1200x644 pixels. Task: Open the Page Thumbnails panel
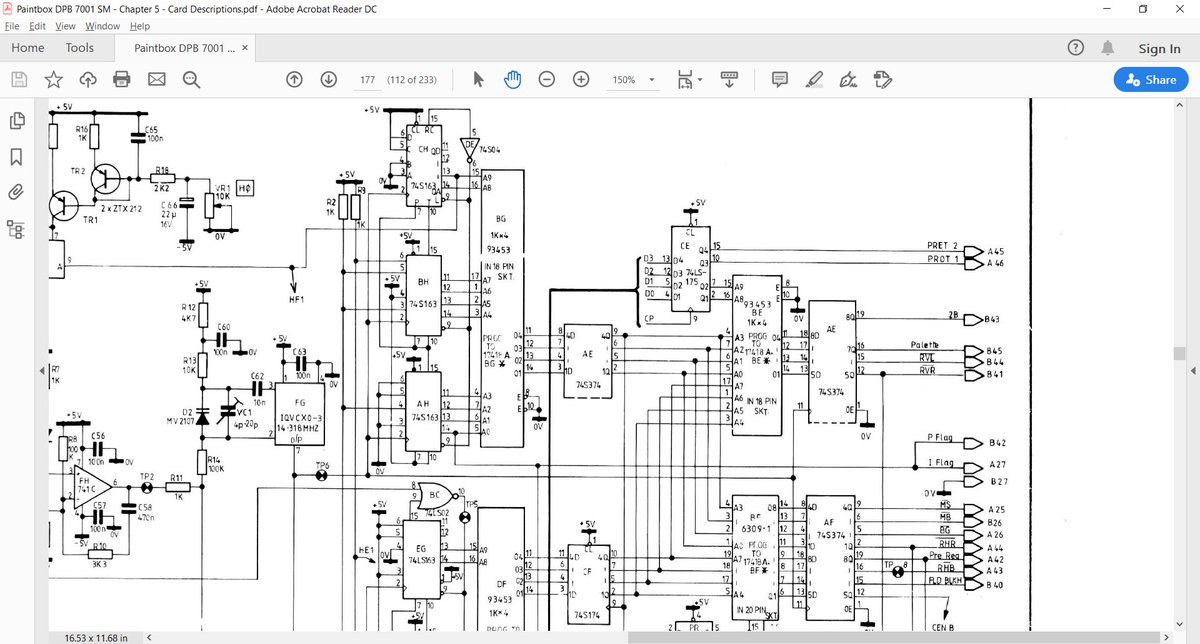(17, 121)
